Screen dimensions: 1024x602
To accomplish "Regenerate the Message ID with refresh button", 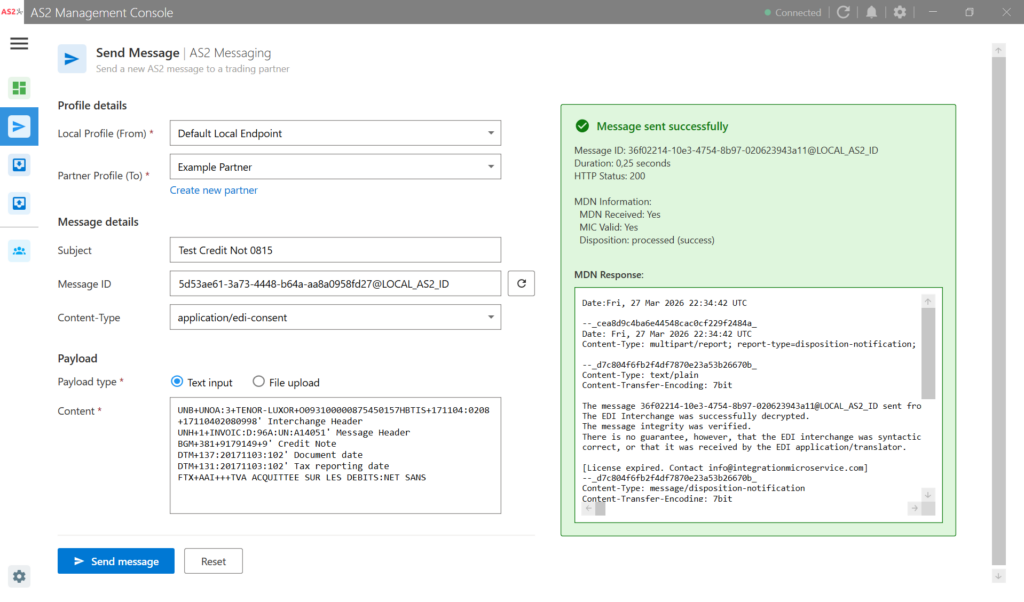I will point(521,284).
